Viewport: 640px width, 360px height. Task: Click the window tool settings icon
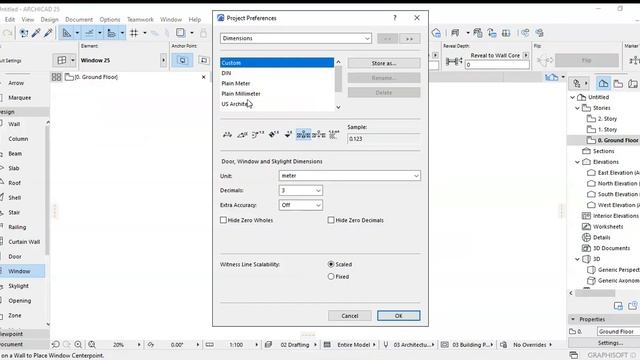[62, 60]
